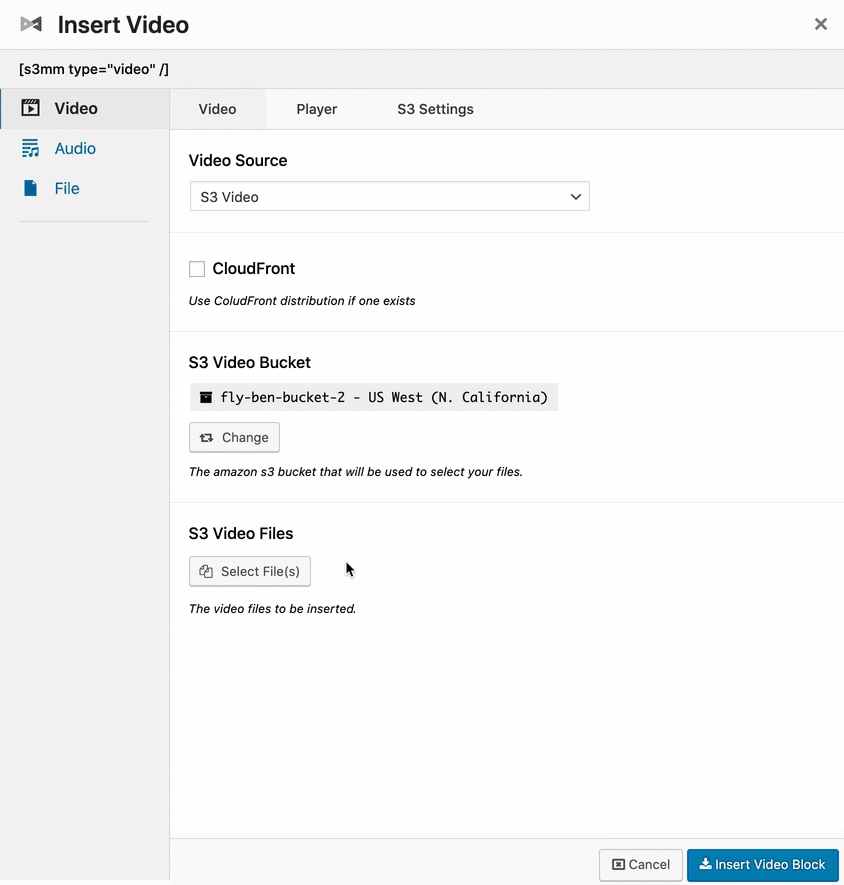The height and width of the screenshot is (885, 844).
Task: Cancel the Insert Video dialog
Action: (x=641, y=865)
